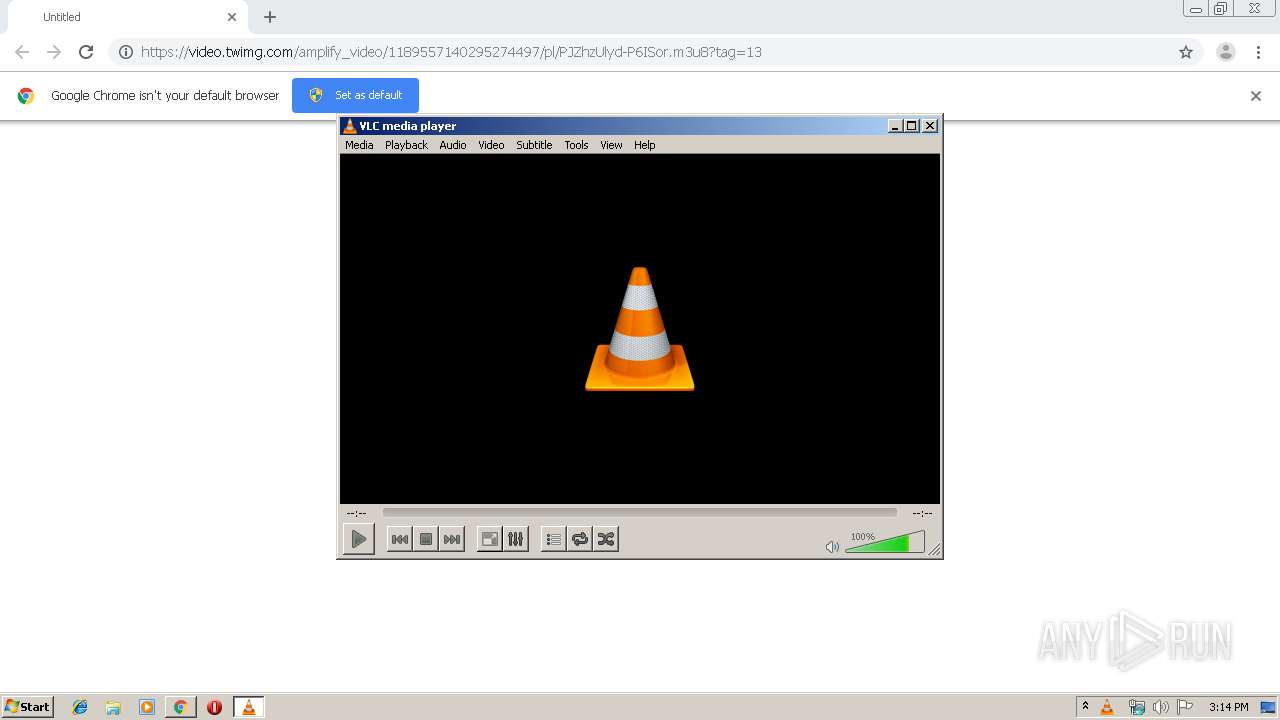Screen dimensions: 1280x720
Task: Dismiss the default browser notification bar
Action: coord(1256,96)
